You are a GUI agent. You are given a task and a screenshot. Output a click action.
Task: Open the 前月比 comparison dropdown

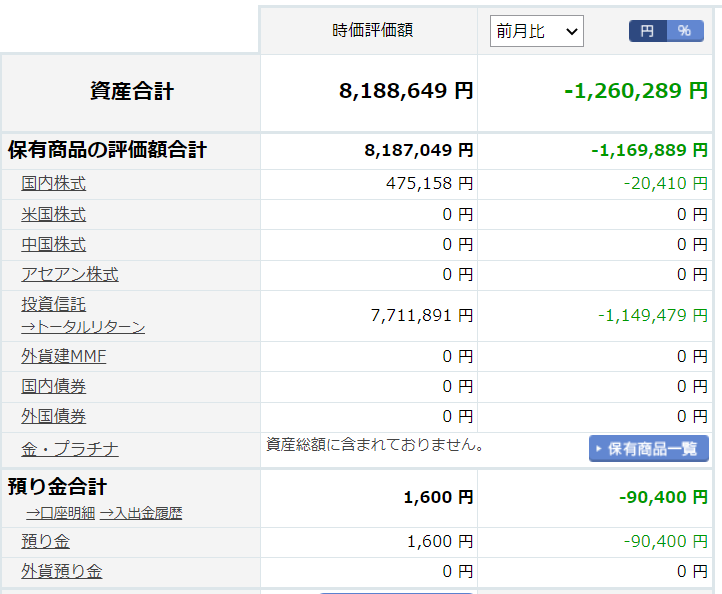tap(536, 31)
